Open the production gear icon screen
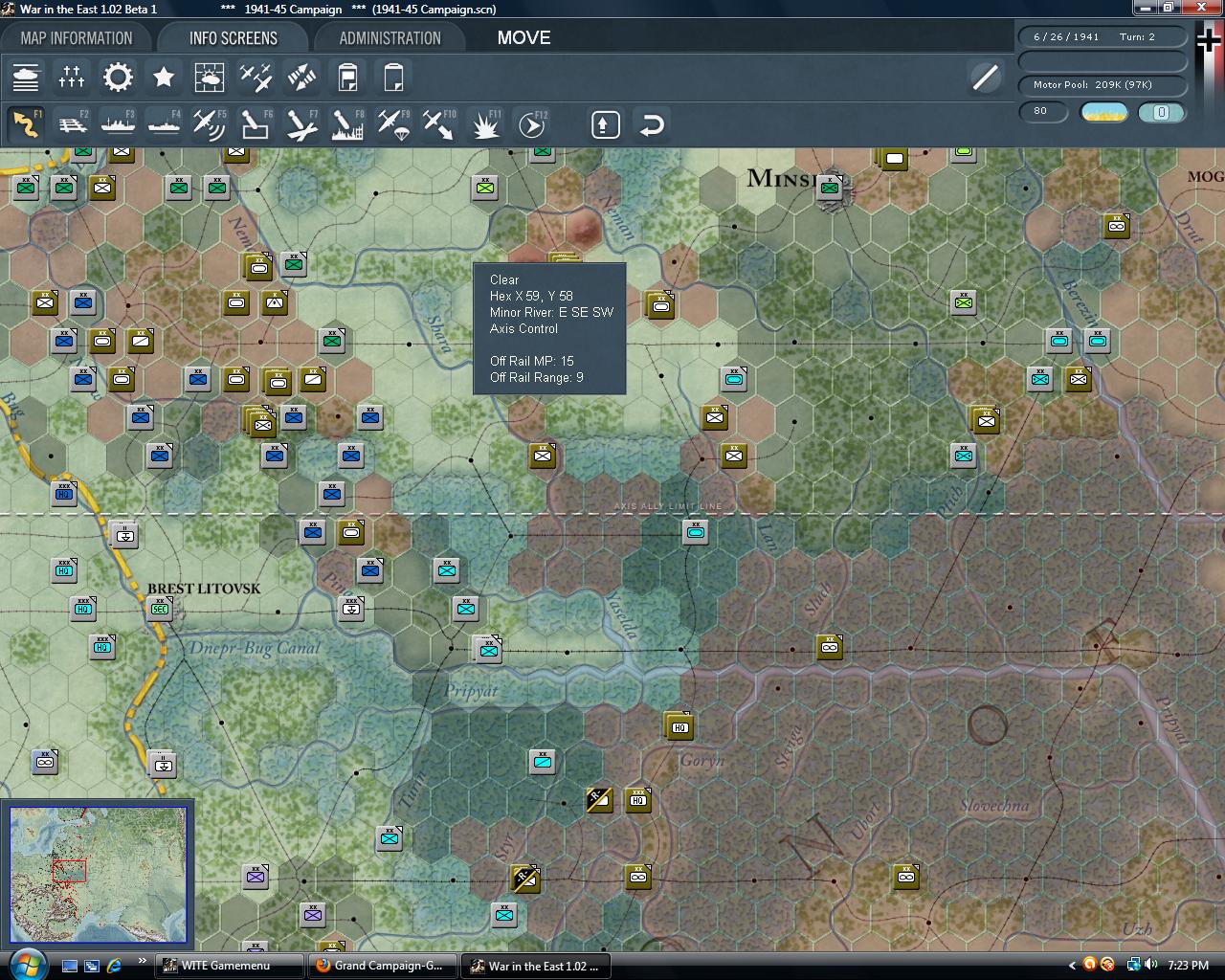Viewport: 1225px width, 980px height. tap(118, 77)
